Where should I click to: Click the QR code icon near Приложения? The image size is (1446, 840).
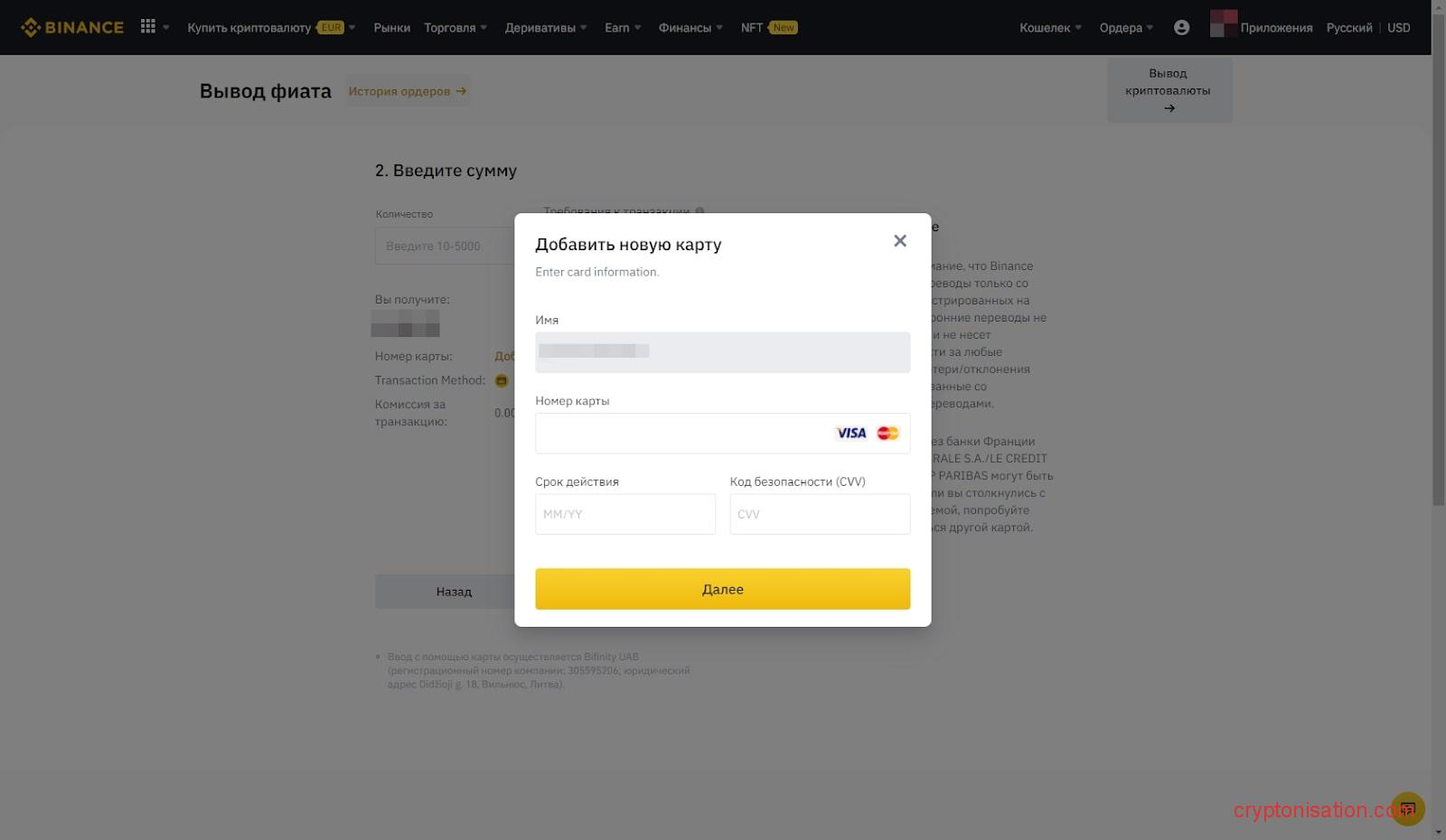tap(1224, 26)
